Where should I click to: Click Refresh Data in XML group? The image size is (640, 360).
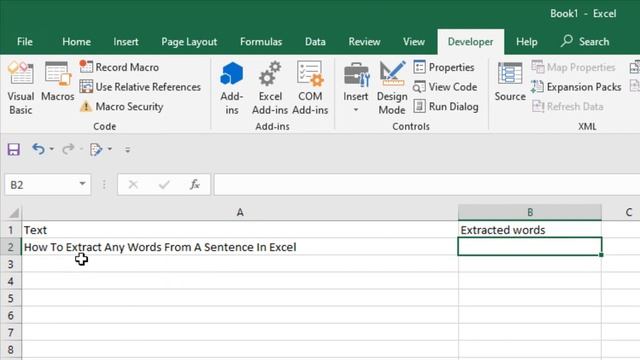point(567,107)
